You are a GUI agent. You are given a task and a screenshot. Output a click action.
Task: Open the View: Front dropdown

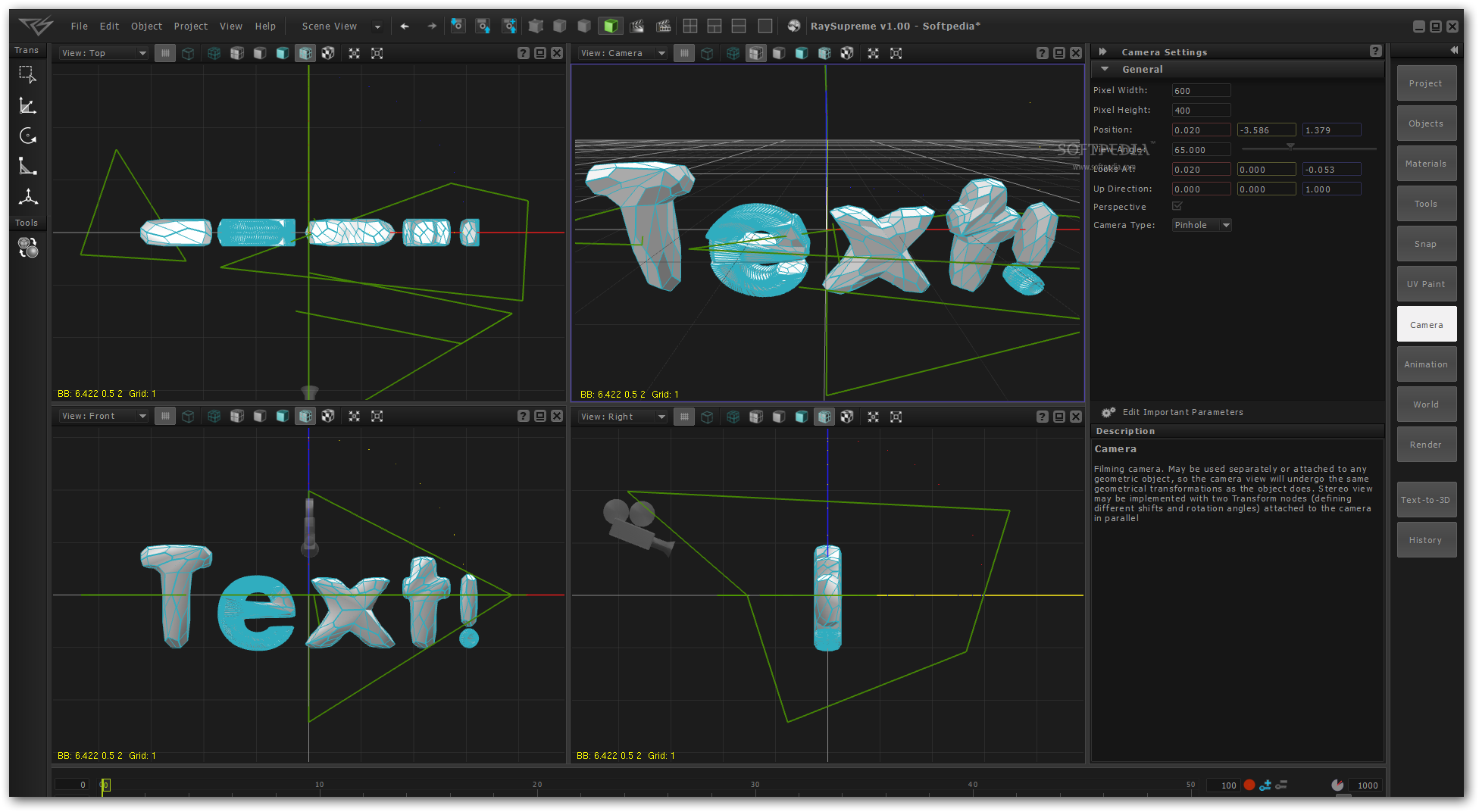(x=104, y=417)
